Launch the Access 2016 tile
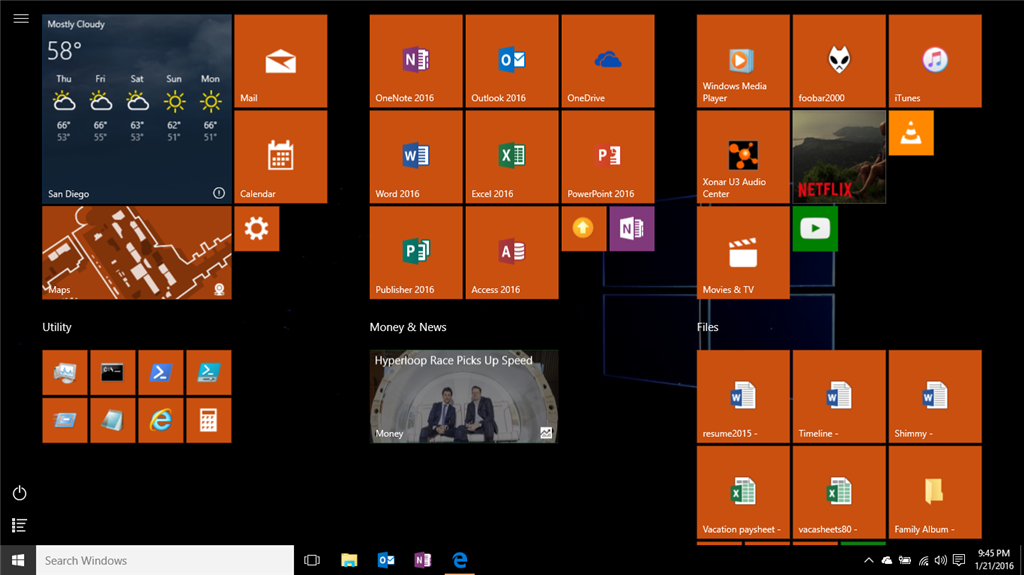 coord(512,253)
